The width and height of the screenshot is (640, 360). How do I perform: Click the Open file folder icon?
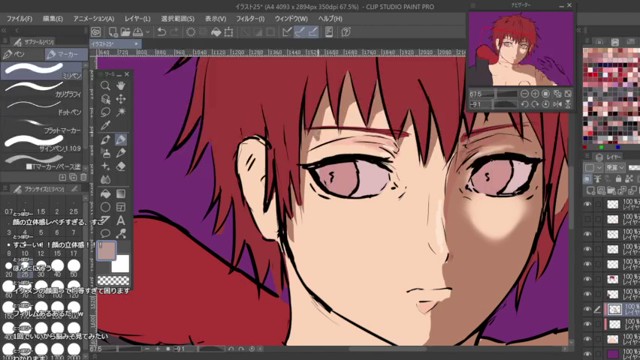point(125,32)
